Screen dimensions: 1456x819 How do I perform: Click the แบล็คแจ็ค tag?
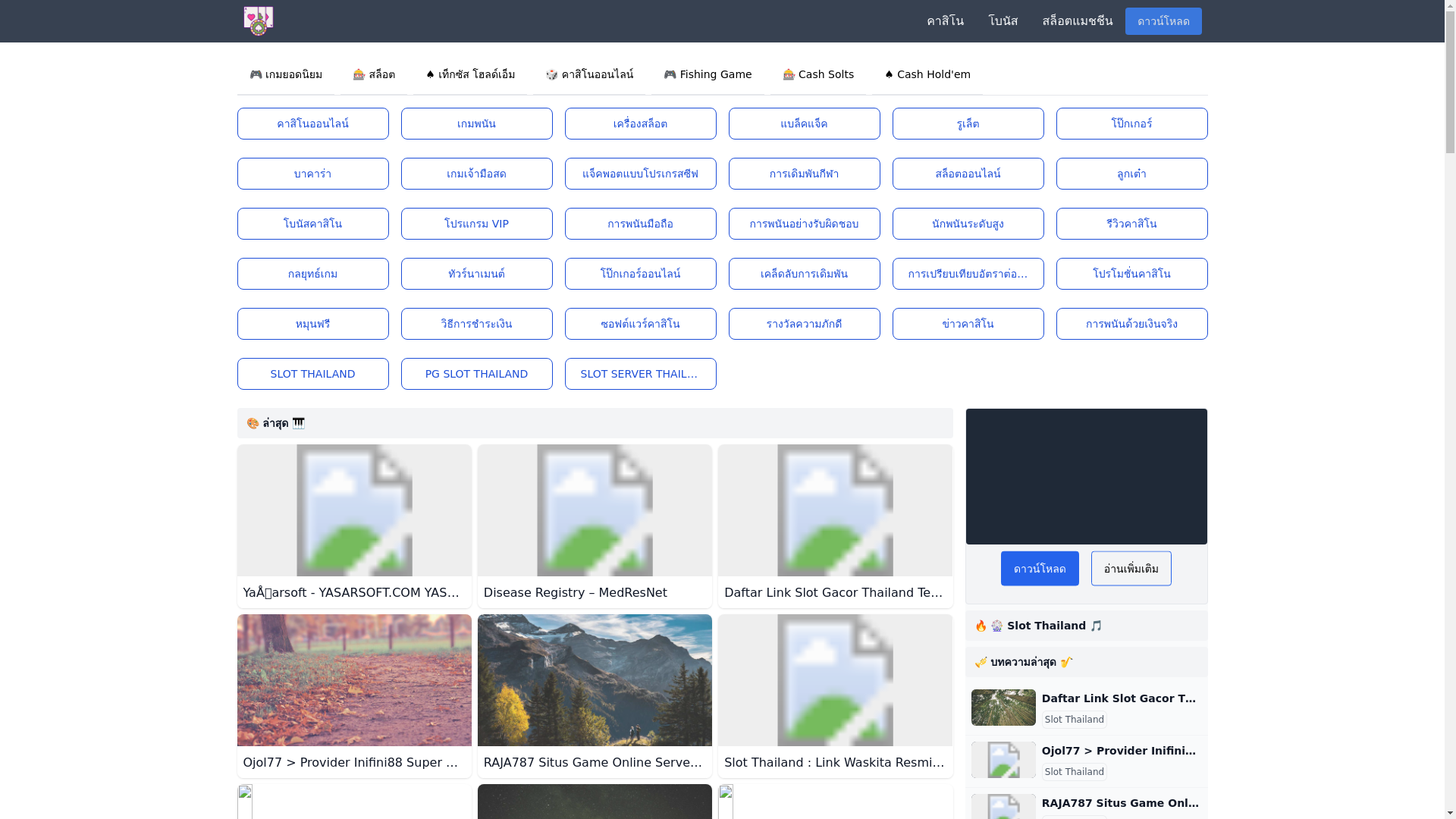click(805, 124)
